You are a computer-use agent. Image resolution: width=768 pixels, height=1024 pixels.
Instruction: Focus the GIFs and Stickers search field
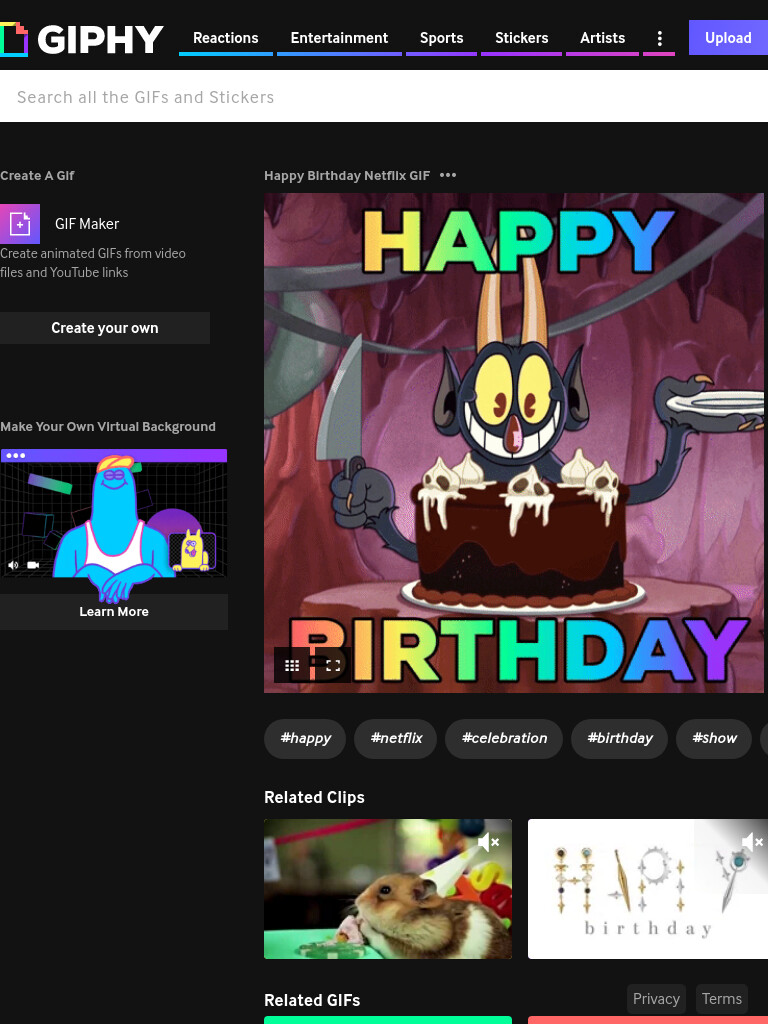(384, 97)
